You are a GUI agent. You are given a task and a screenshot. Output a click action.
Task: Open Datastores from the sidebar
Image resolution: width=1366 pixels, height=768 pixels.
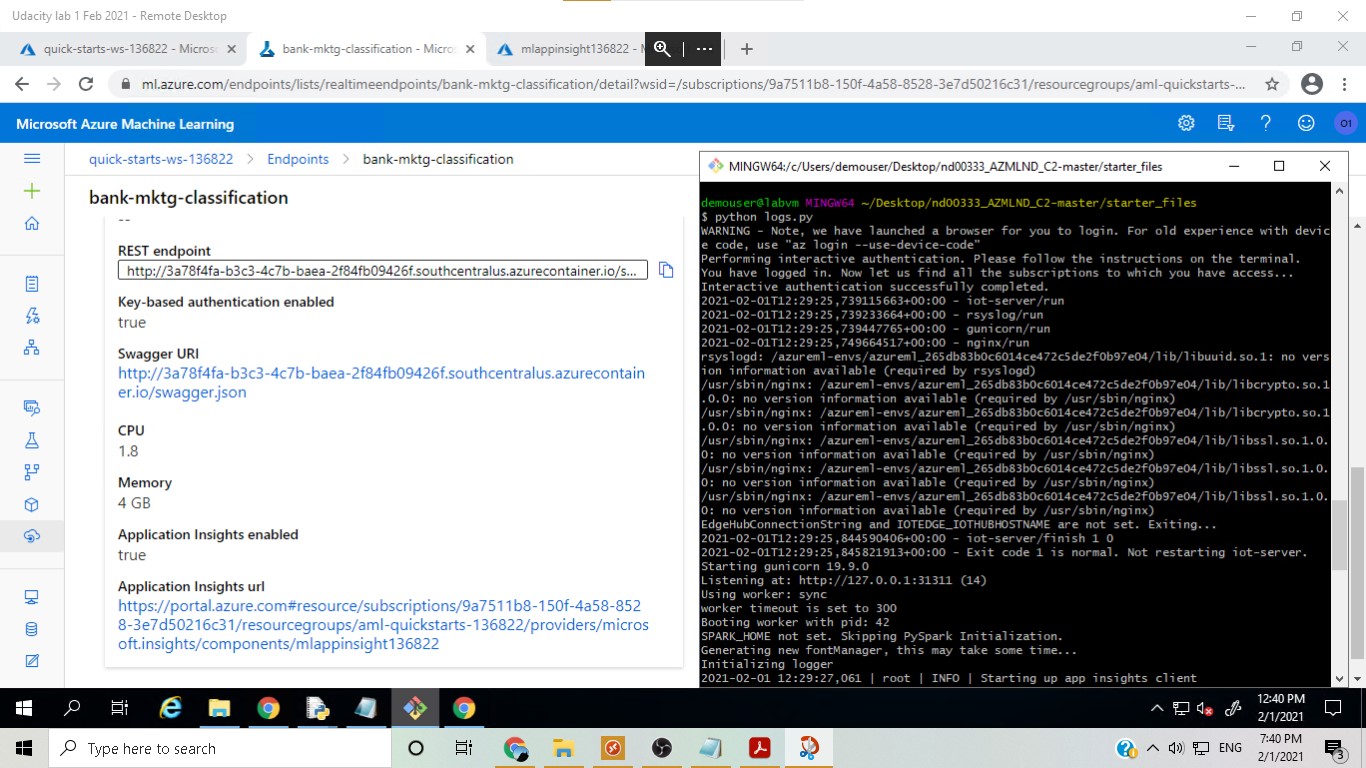(x=32, y=629)
